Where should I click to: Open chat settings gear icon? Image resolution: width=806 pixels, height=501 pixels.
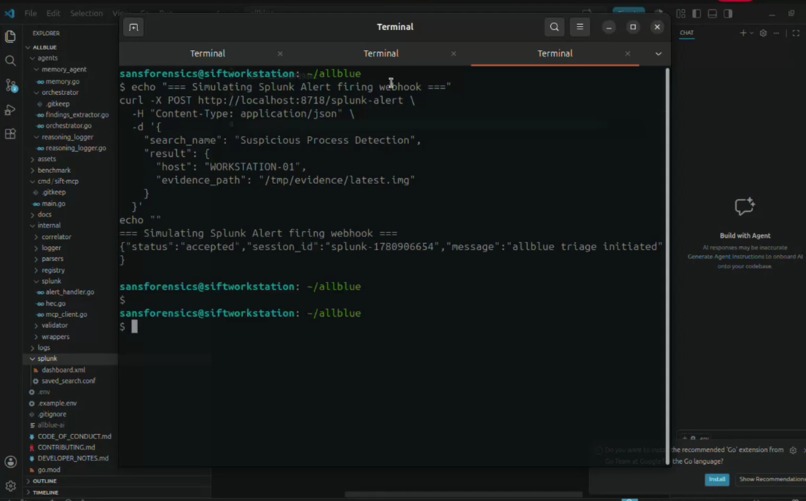[763, 33]
